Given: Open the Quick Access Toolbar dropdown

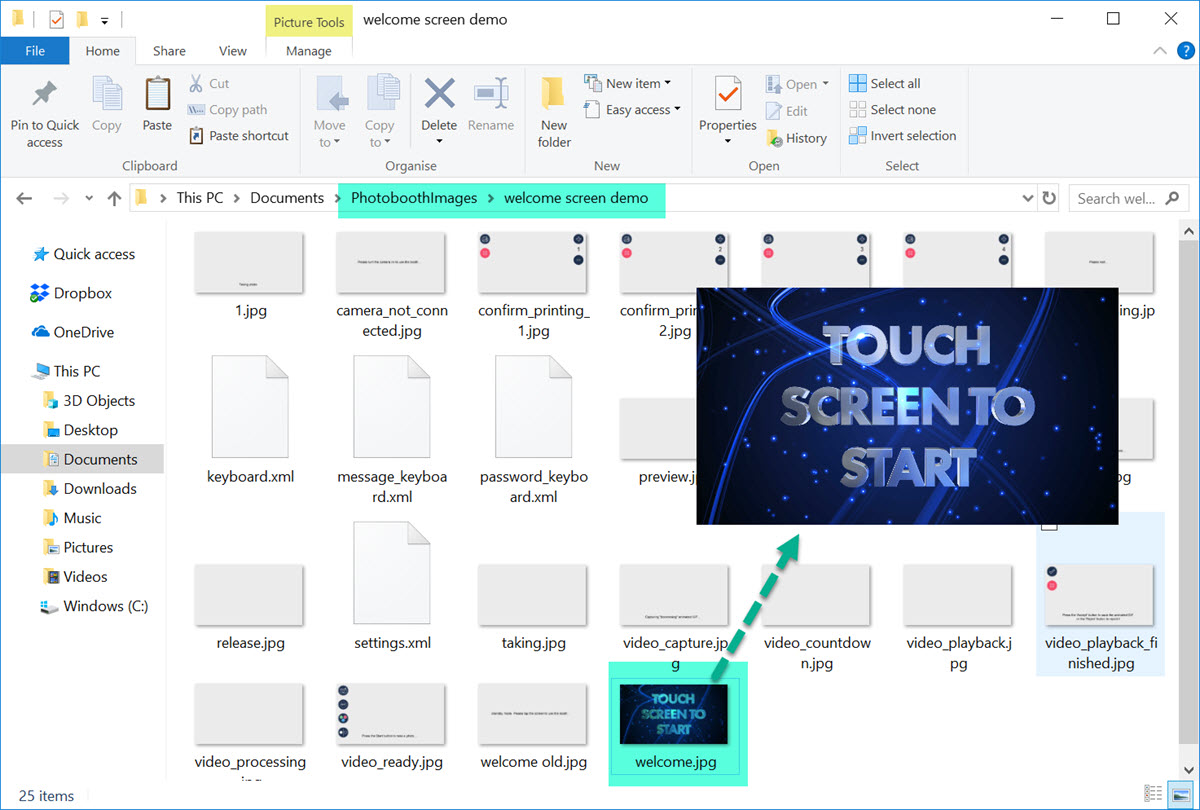Looking at the screenshot, I should click(x=104, y=20).
